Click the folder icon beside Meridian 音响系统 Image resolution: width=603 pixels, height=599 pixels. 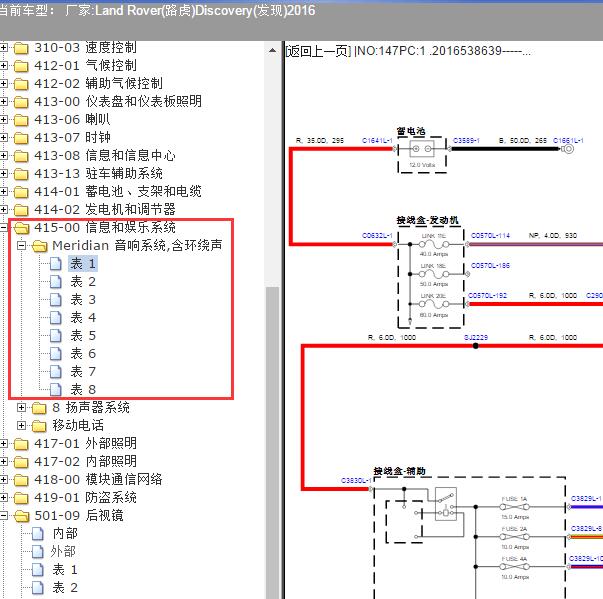(x=40, y=246)
